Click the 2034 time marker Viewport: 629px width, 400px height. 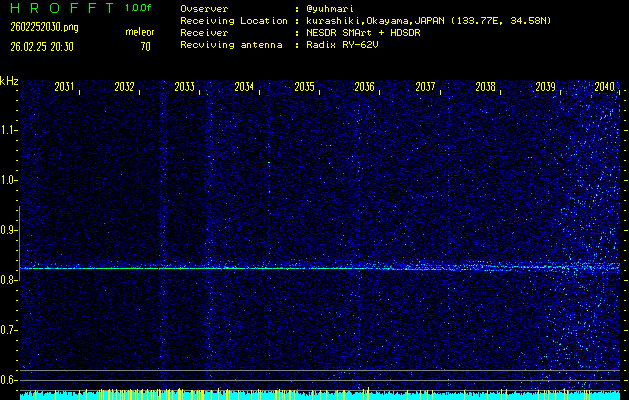[244, 87]
